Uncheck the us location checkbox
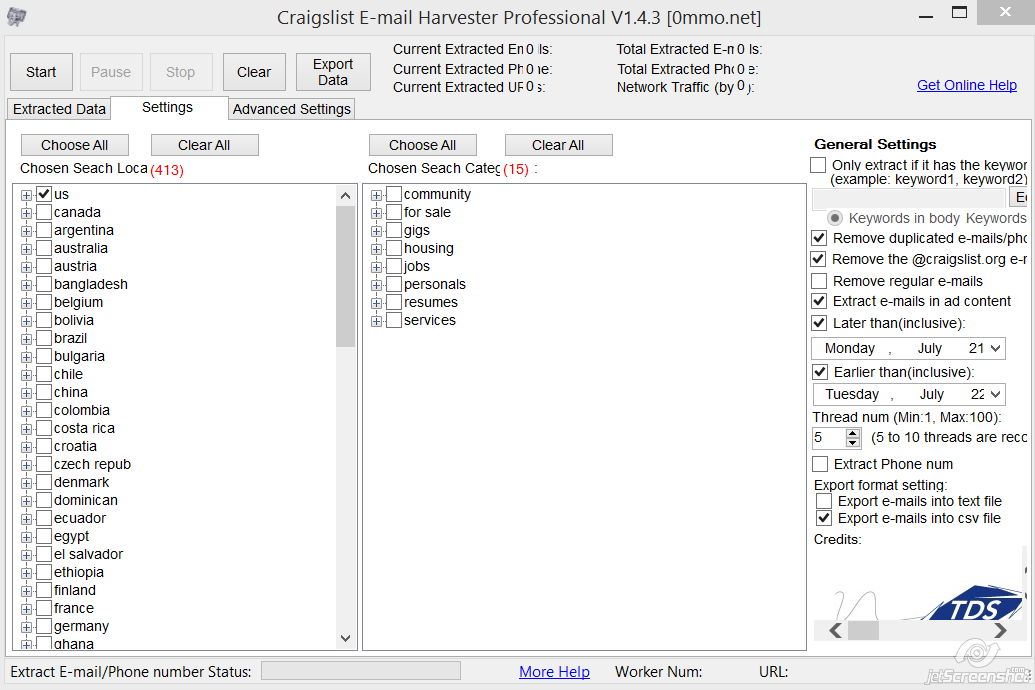This screenshot has width=1035, height=690. [x=44, y=194]
